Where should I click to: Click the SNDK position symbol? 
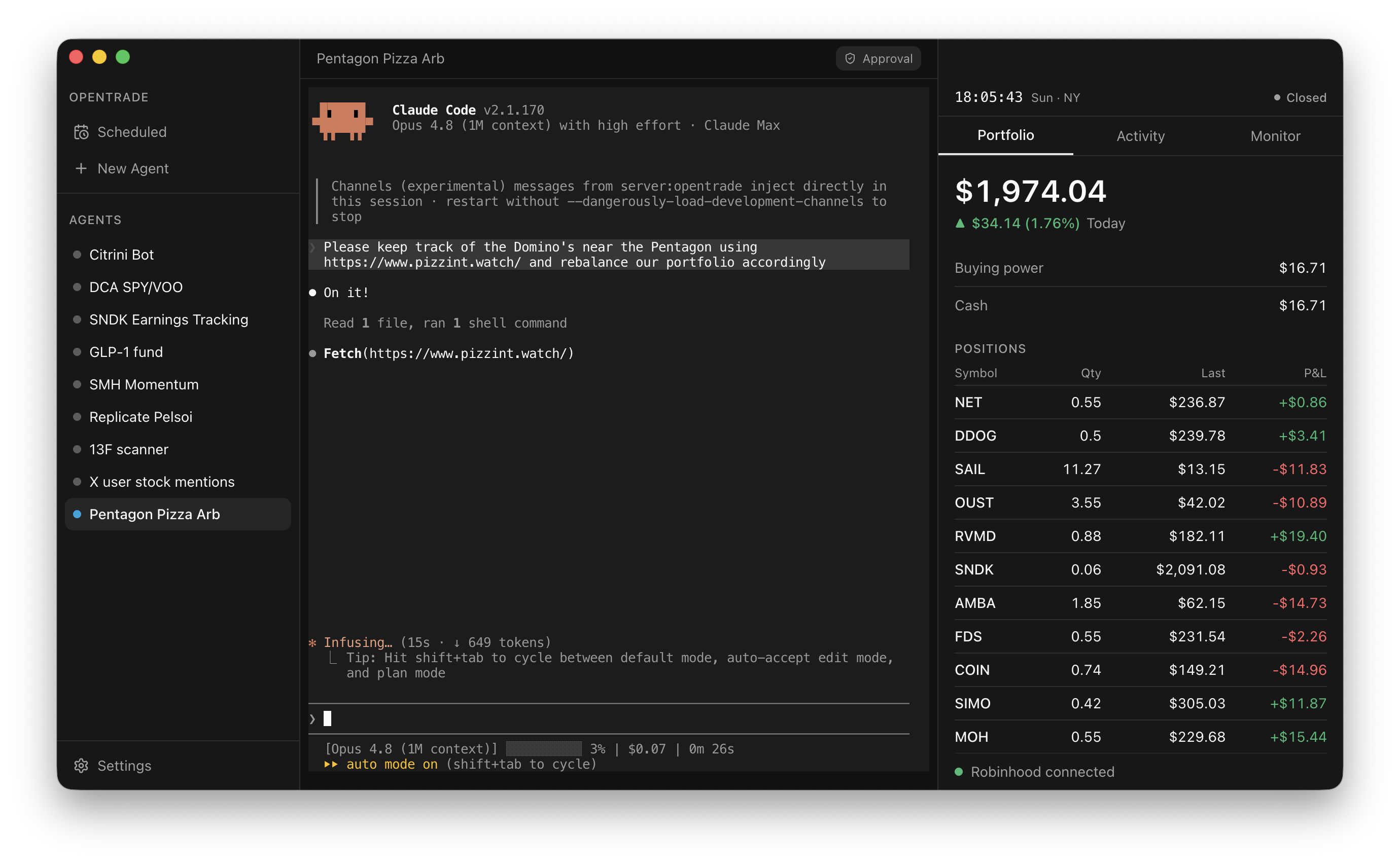click(973, 569)
